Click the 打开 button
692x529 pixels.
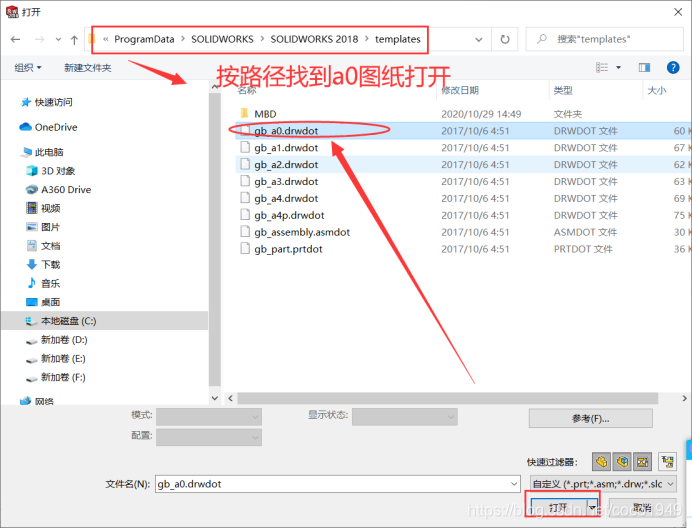point(558,507)
